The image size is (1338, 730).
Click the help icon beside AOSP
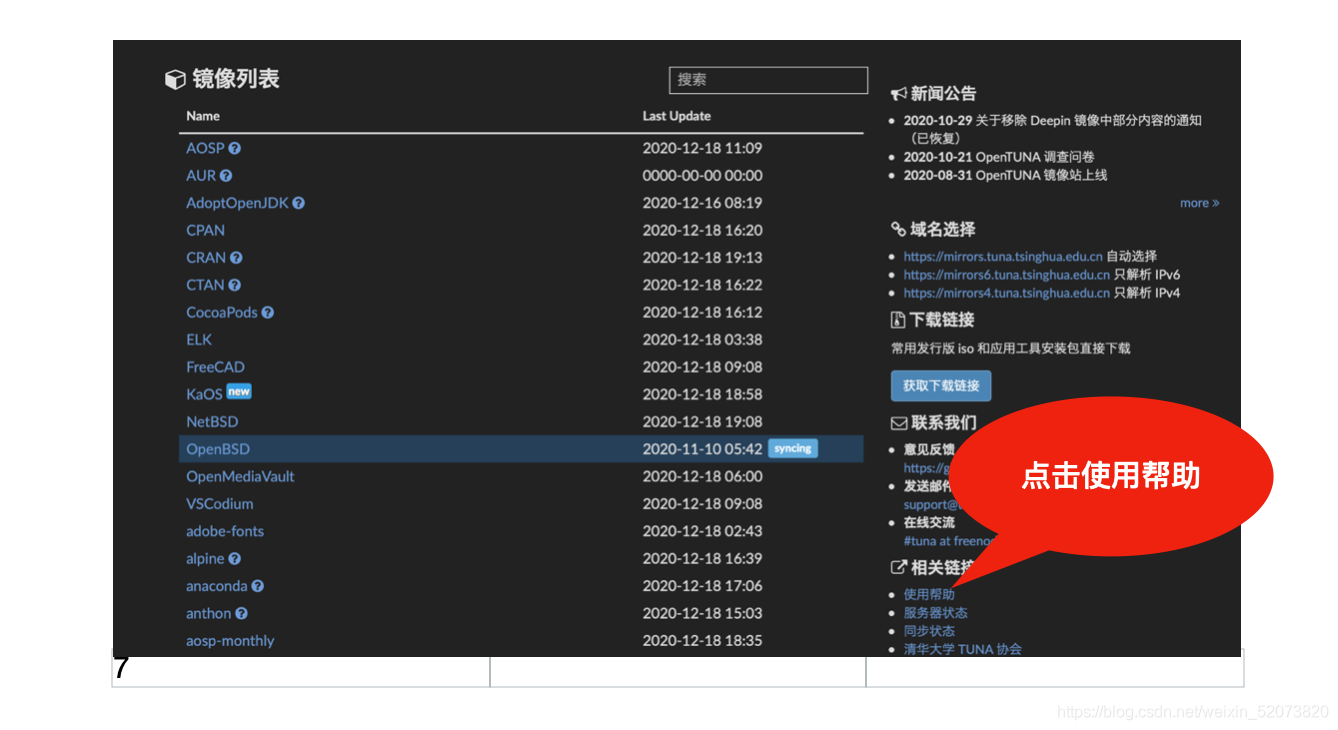[235, 148]
